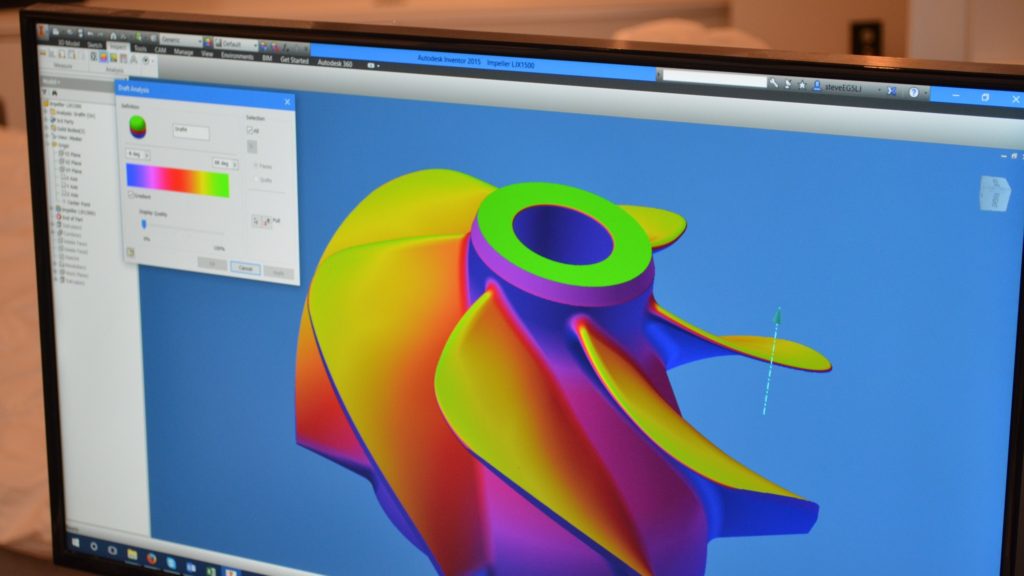Open the BIM ribbon tab
This screenshot has height=576, width=1024.
point(267,57)
